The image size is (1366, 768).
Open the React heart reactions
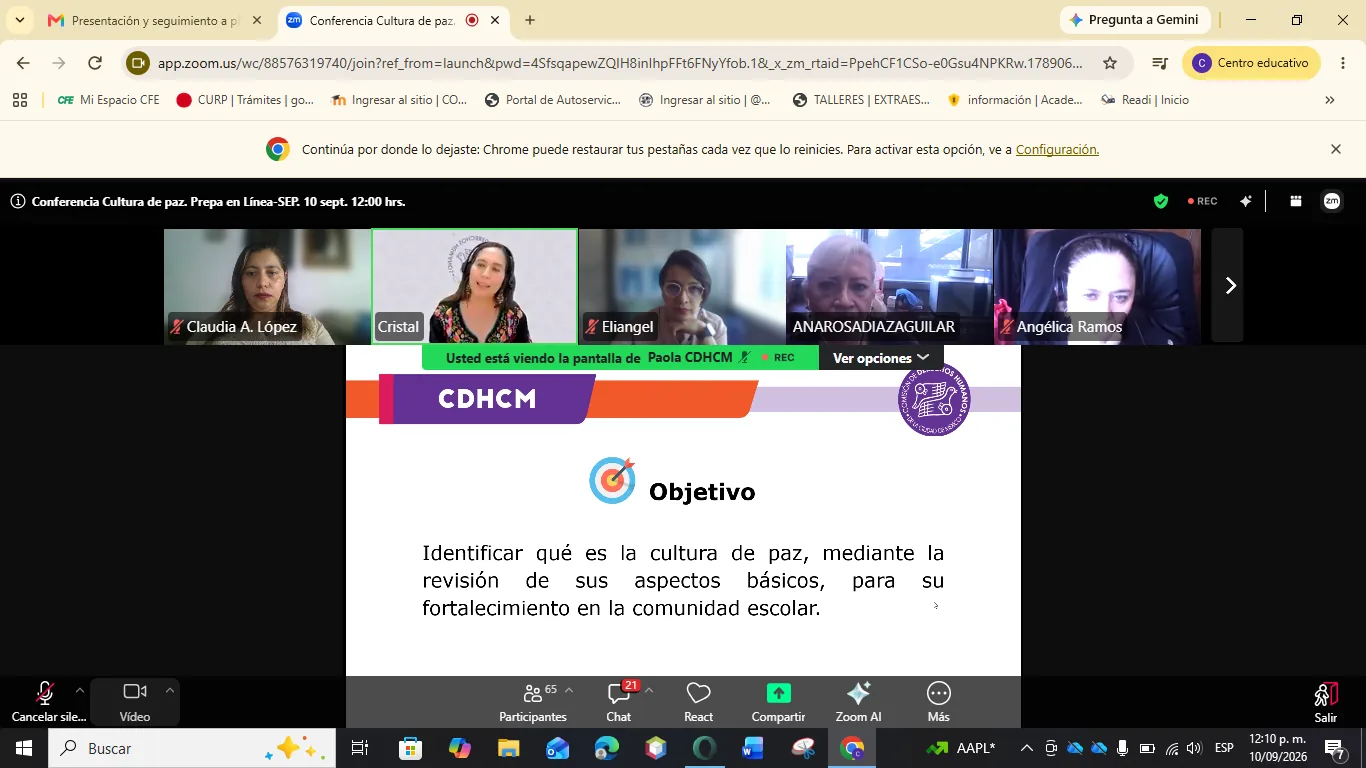point(698,703)
